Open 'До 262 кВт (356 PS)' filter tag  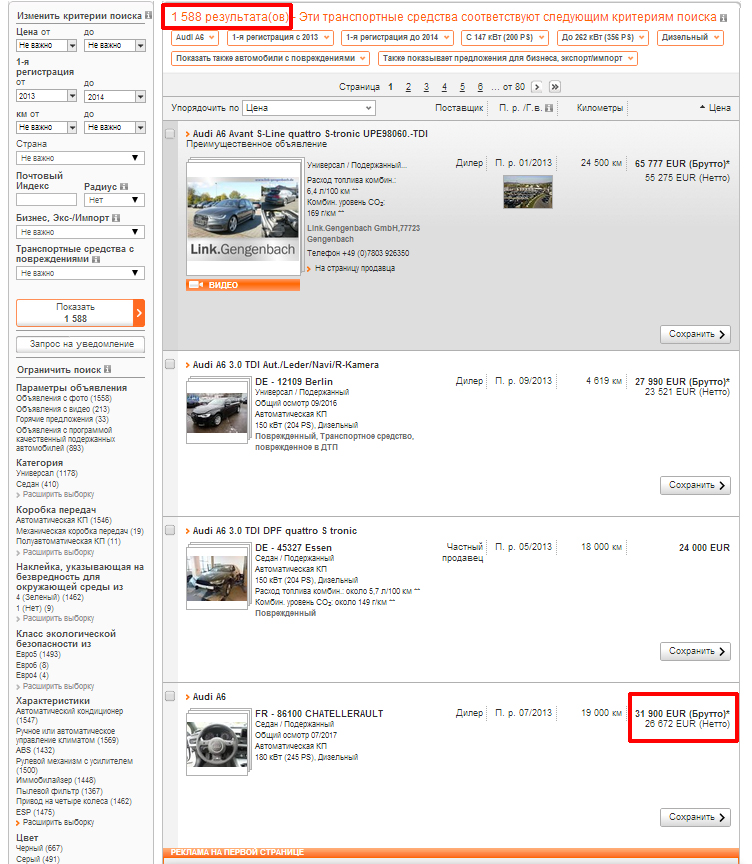pyautogui.click(x=603, y=37)
